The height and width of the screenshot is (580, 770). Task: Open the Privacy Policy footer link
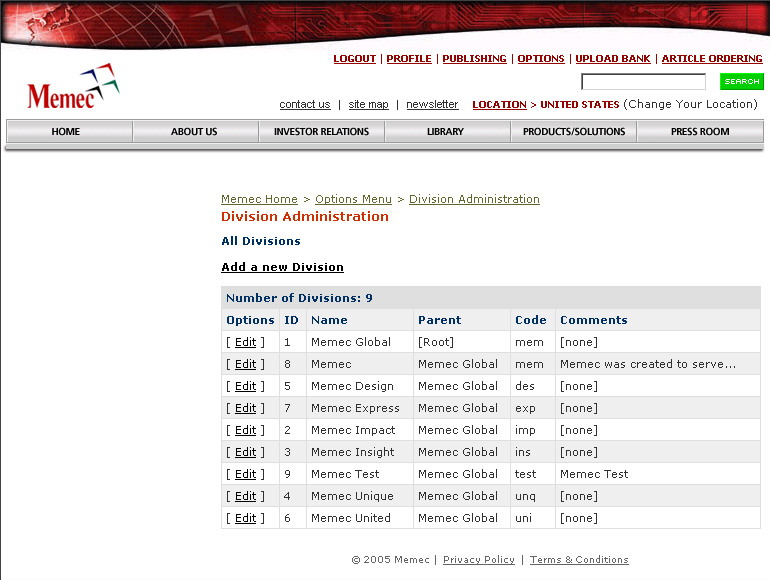tap(479, 560)
